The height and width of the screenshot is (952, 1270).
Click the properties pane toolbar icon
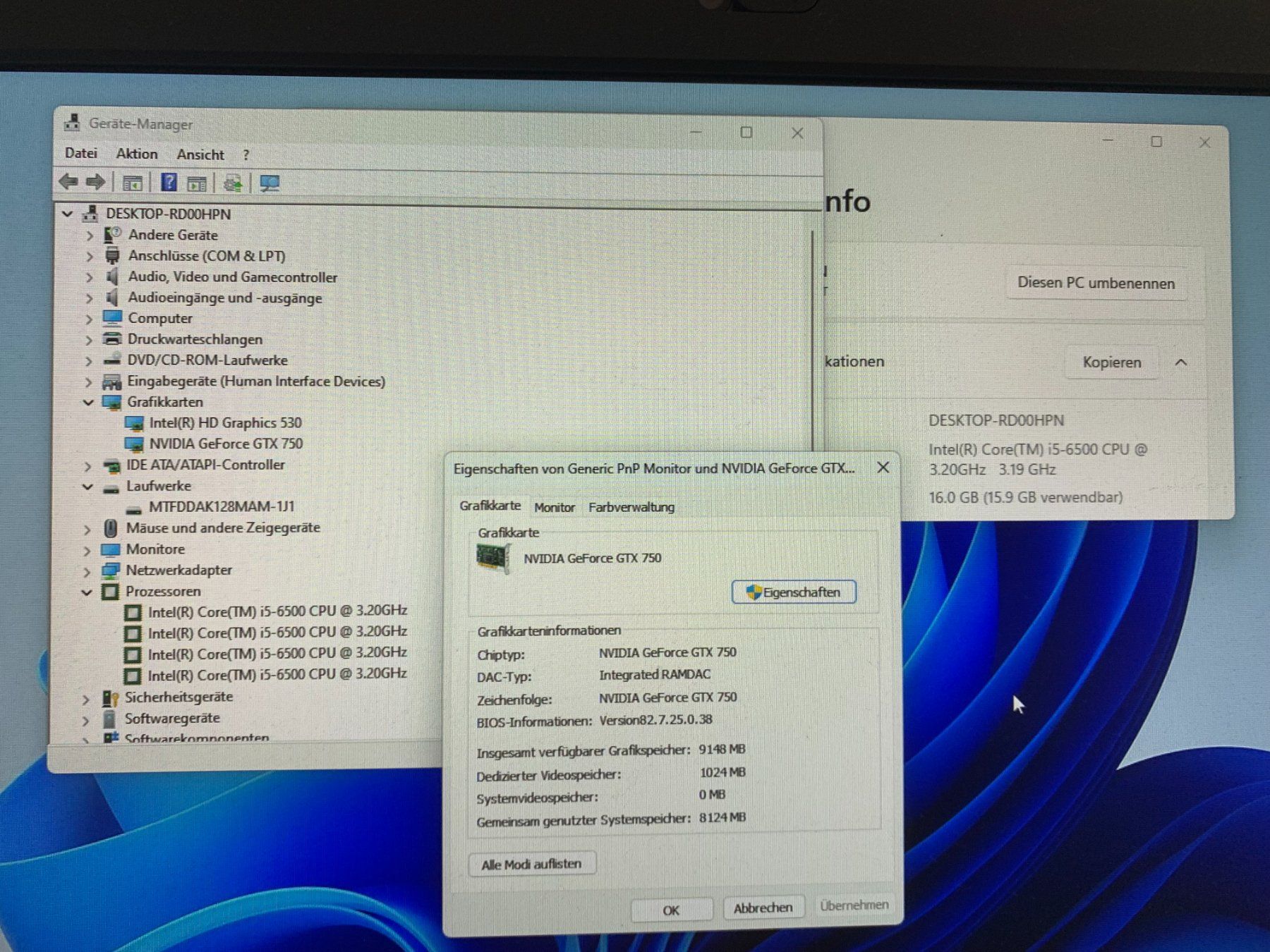[x=197, y=184]
